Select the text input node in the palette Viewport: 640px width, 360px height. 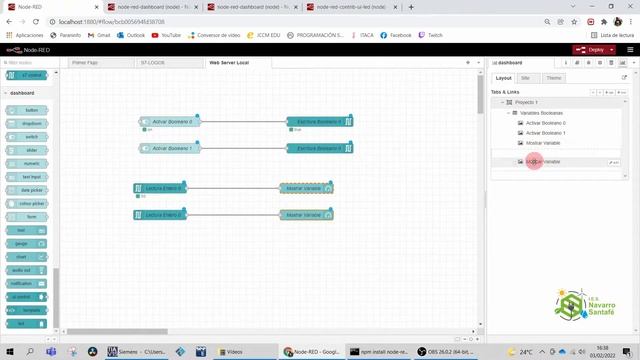tap(27, 177)
